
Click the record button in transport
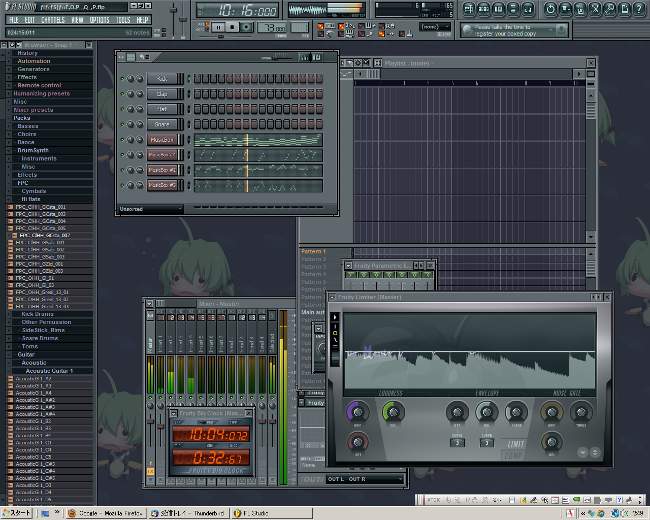246,28
